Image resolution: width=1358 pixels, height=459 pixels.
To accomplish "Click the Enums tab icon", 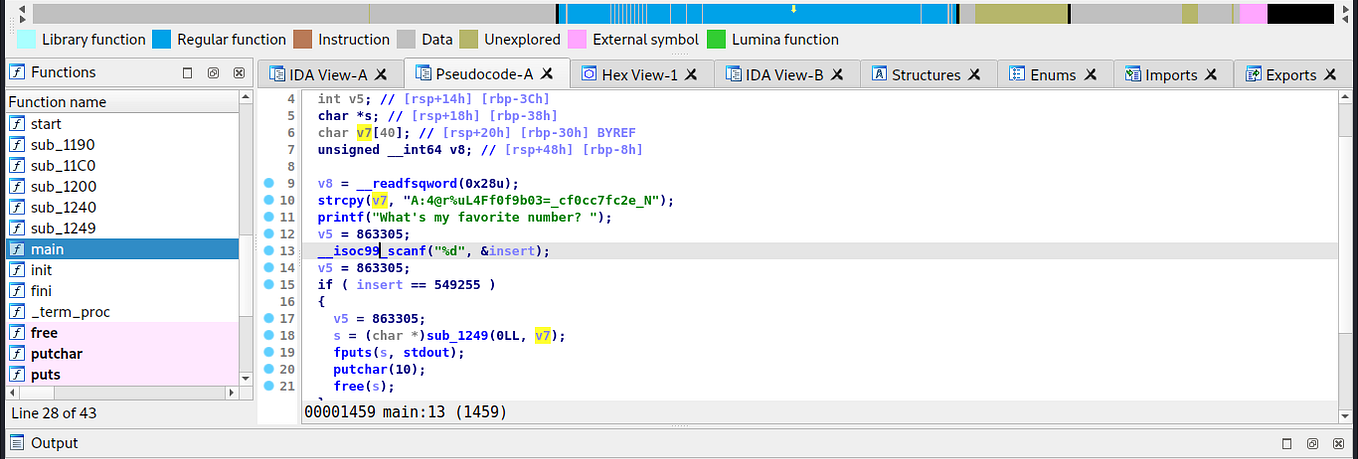I will coord(1017,75).
